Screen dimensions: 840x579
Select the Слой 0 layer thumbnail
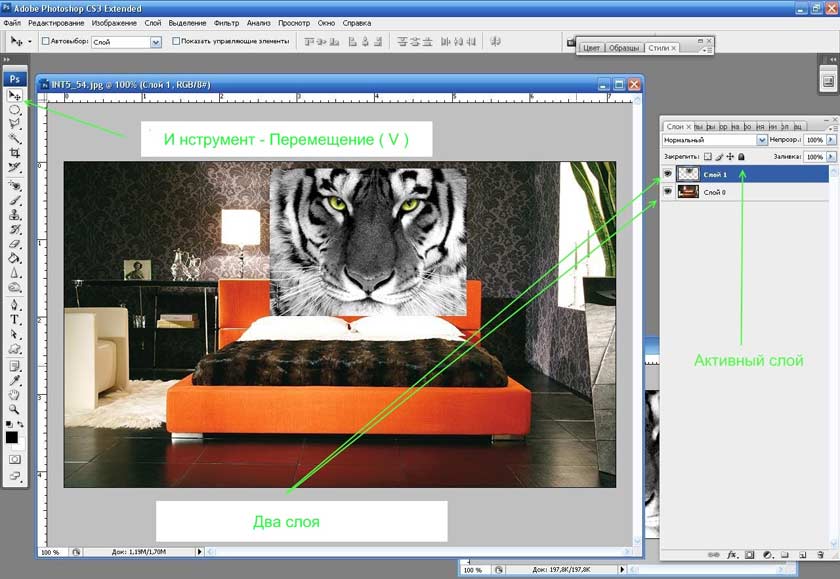tap(688, 192)
